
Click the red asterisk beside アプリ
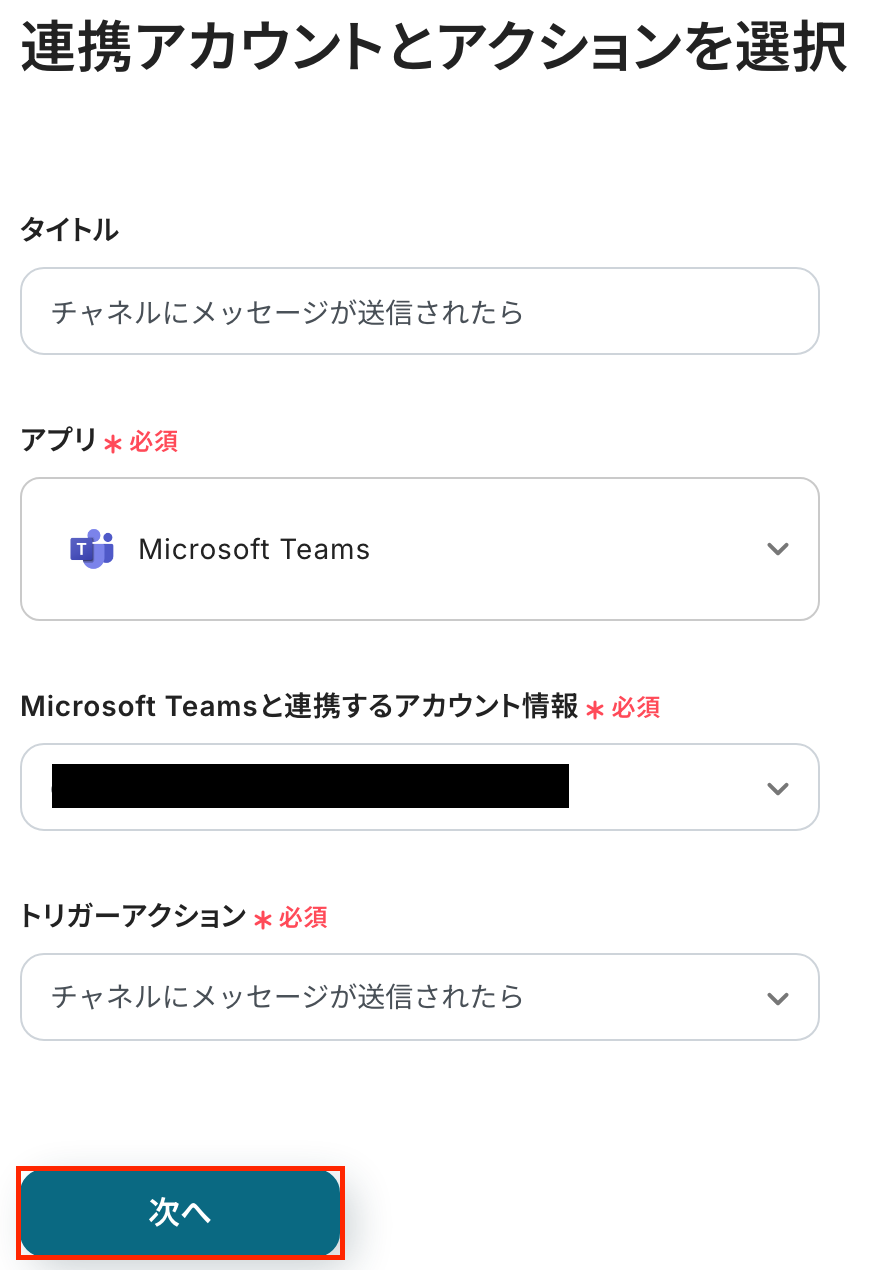(113, 444)
